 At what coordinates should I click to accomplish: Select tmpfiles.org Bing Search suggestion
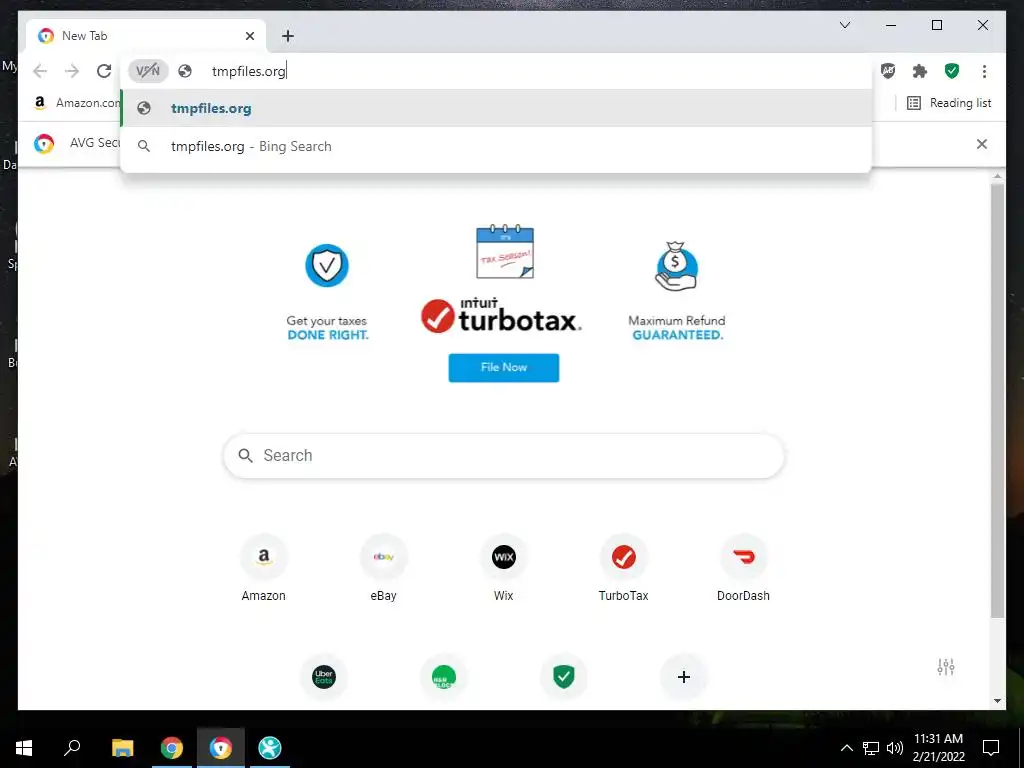[x=496, y=146]
